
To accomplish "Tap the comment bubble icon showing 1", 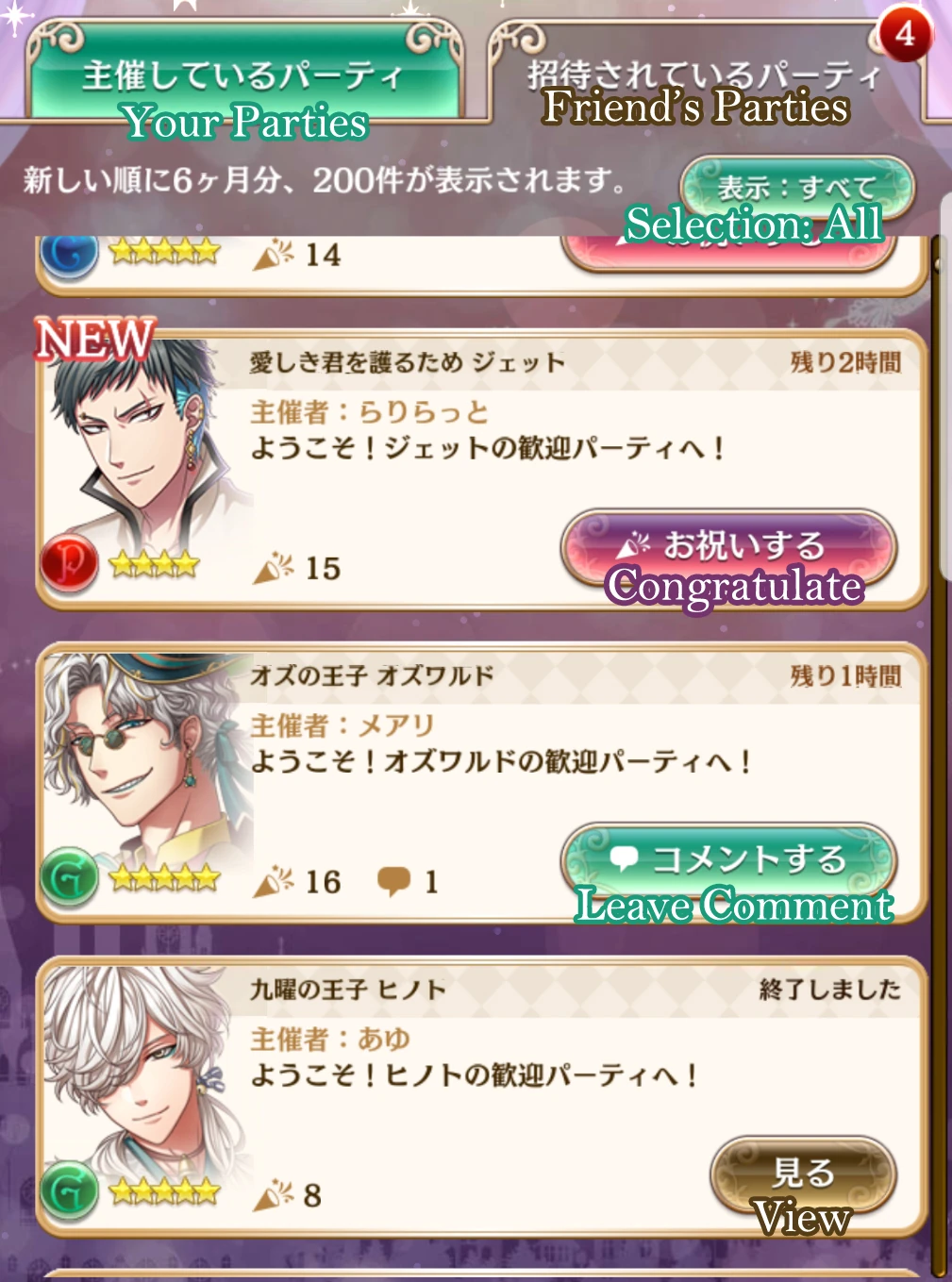I will point(392,881).
